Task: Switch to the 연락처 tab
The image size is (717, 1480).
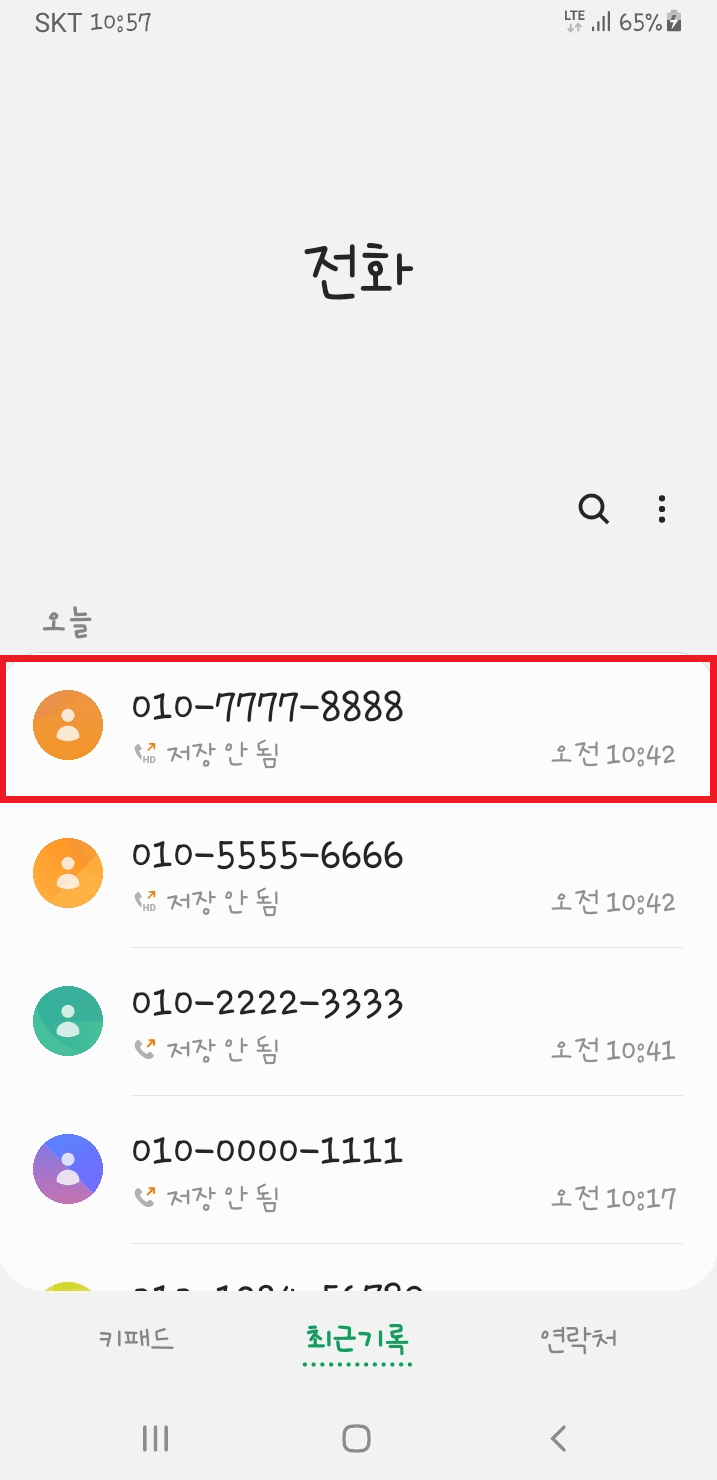Action: [x=578, y=1339]
